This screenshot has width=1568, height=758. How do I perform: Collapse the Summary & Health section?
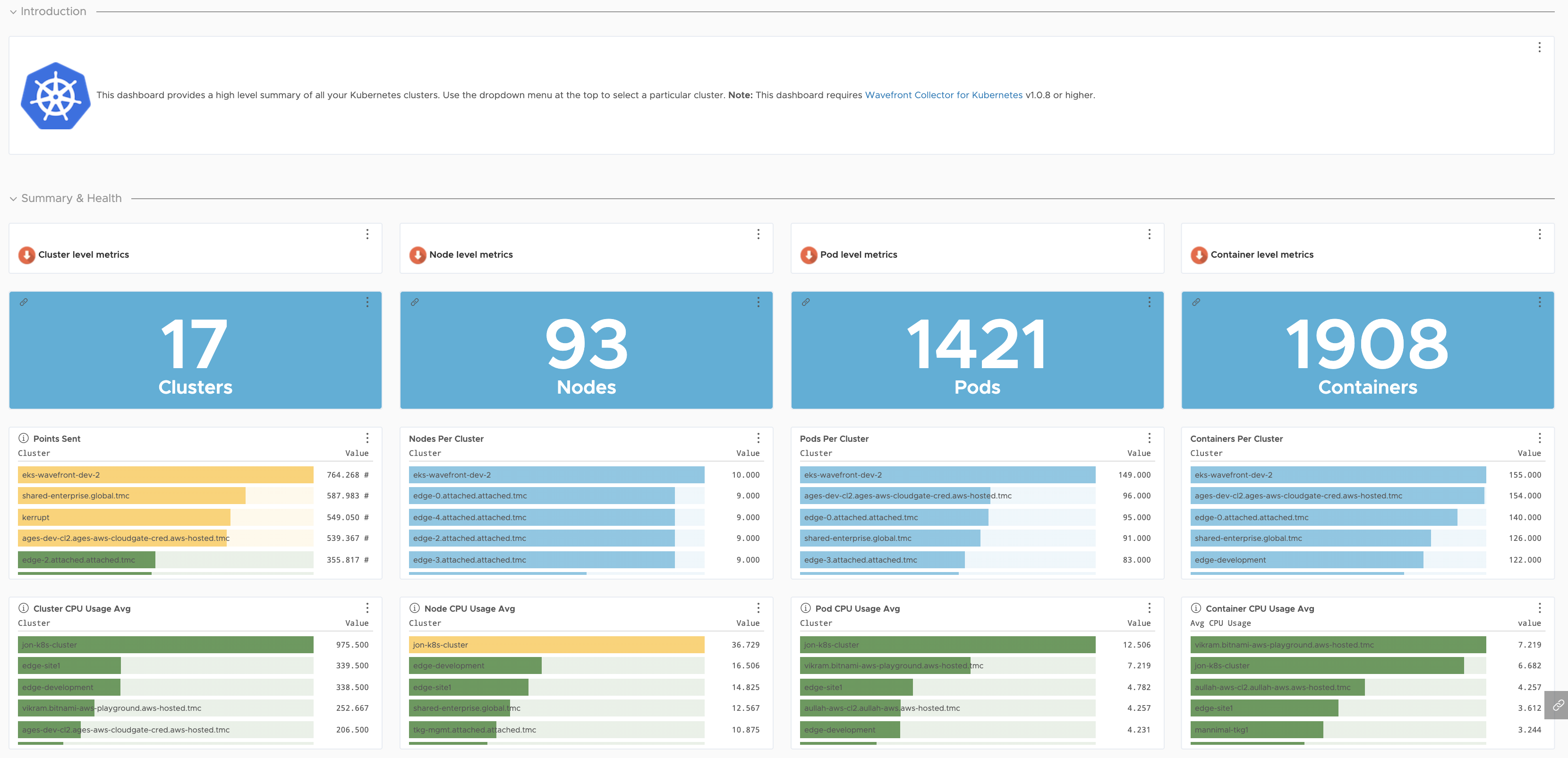tap(13, 199)
